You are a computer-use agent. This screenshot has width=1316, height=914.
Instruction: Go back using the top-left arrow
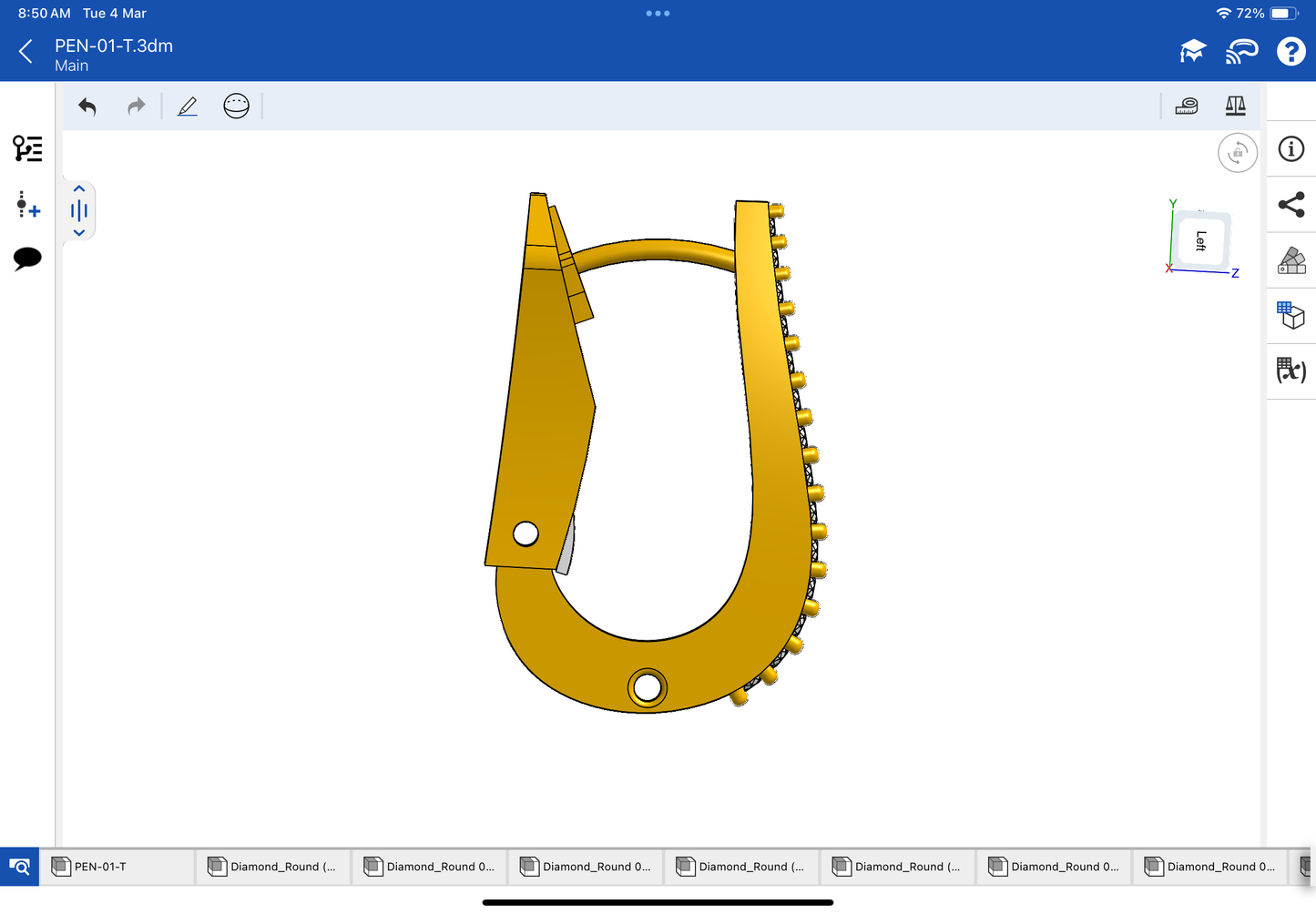point(26,52)
